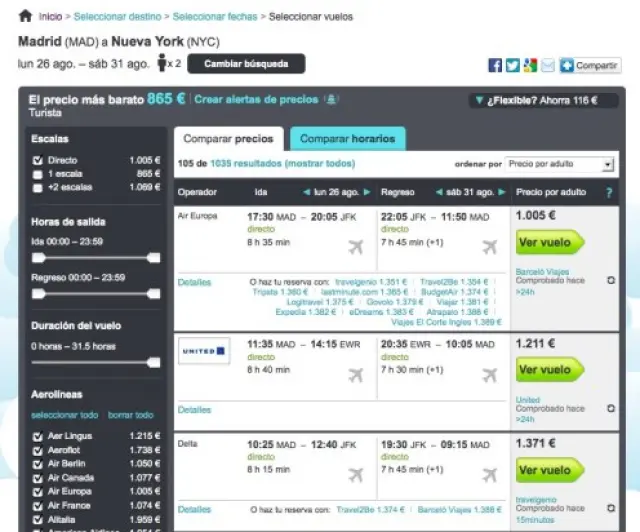Click the home icon in the breadcrumb

[x=26, y=16]
